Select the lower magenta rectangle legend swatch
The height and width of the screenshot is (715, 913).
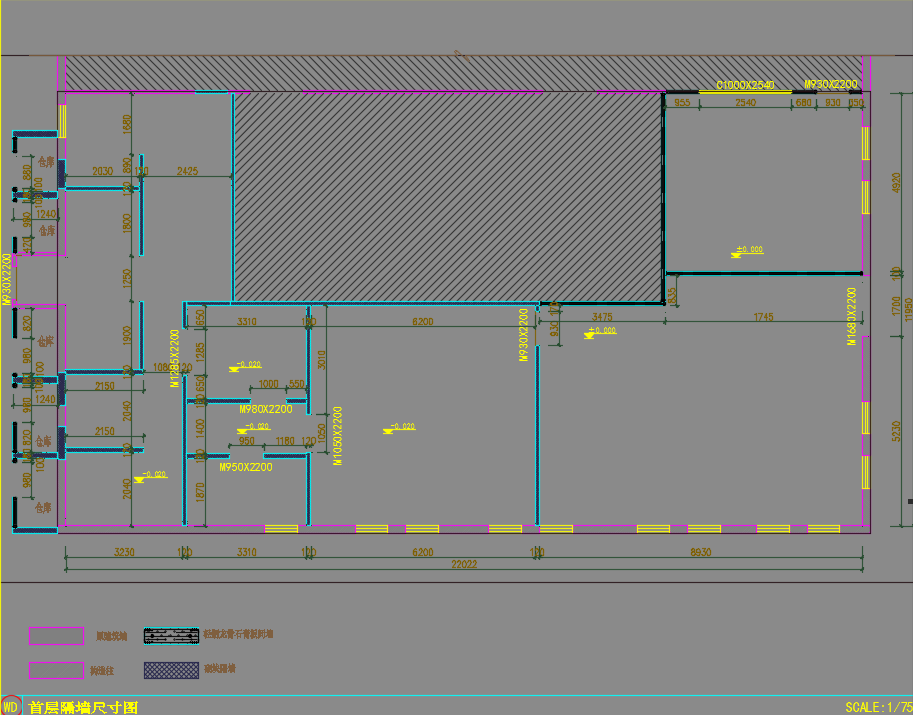click(56, 670)
